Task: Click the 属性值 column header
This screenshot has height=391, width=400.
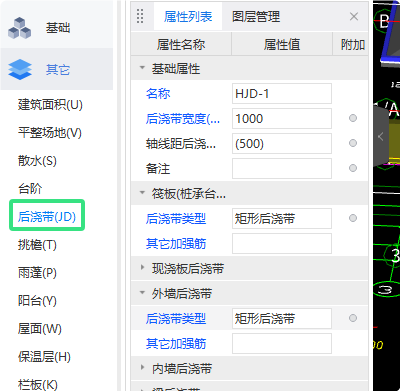Action: point(282,44)
